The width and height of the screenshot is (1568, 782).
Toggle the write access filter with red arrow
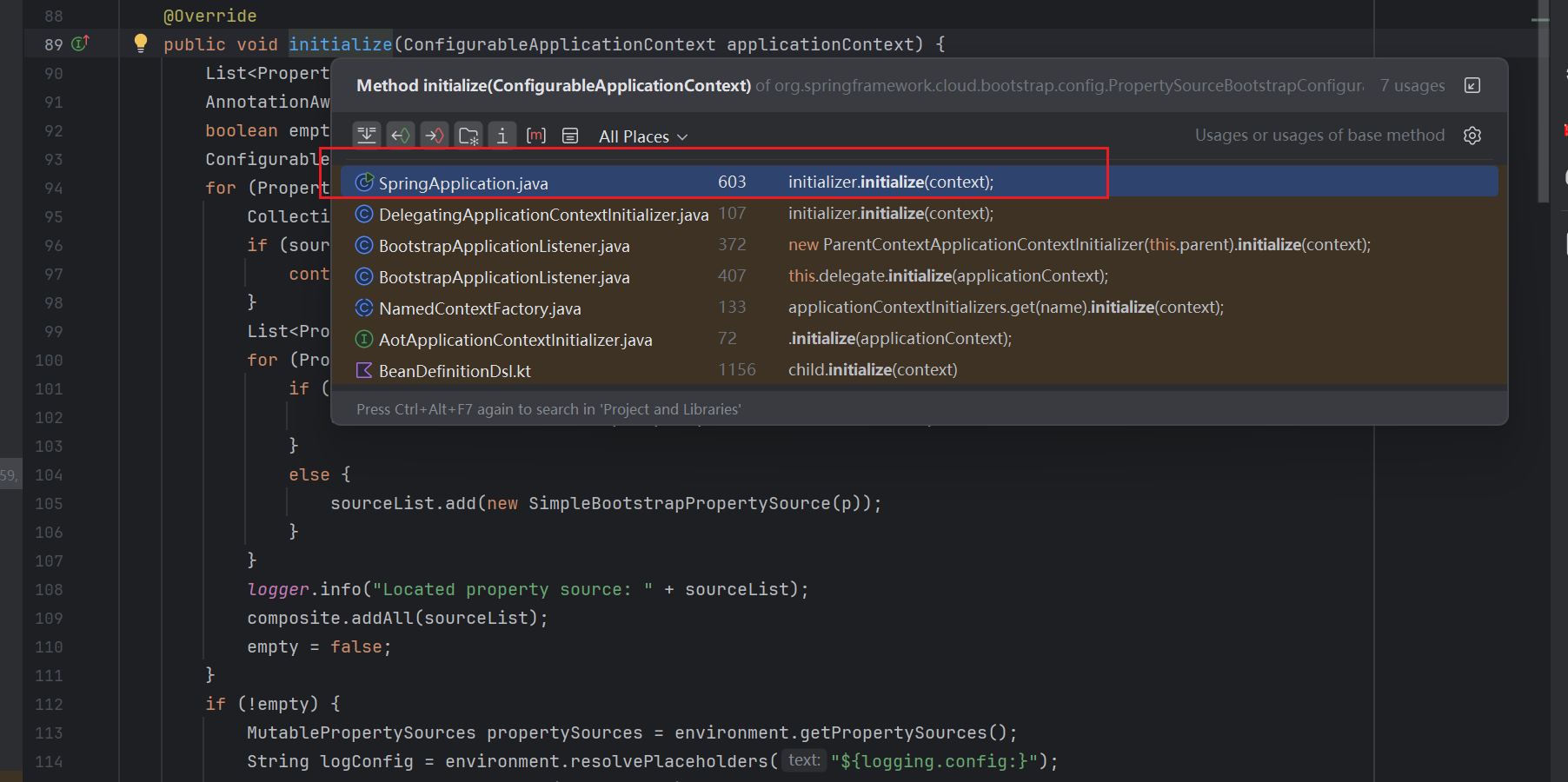coord(435,136)
